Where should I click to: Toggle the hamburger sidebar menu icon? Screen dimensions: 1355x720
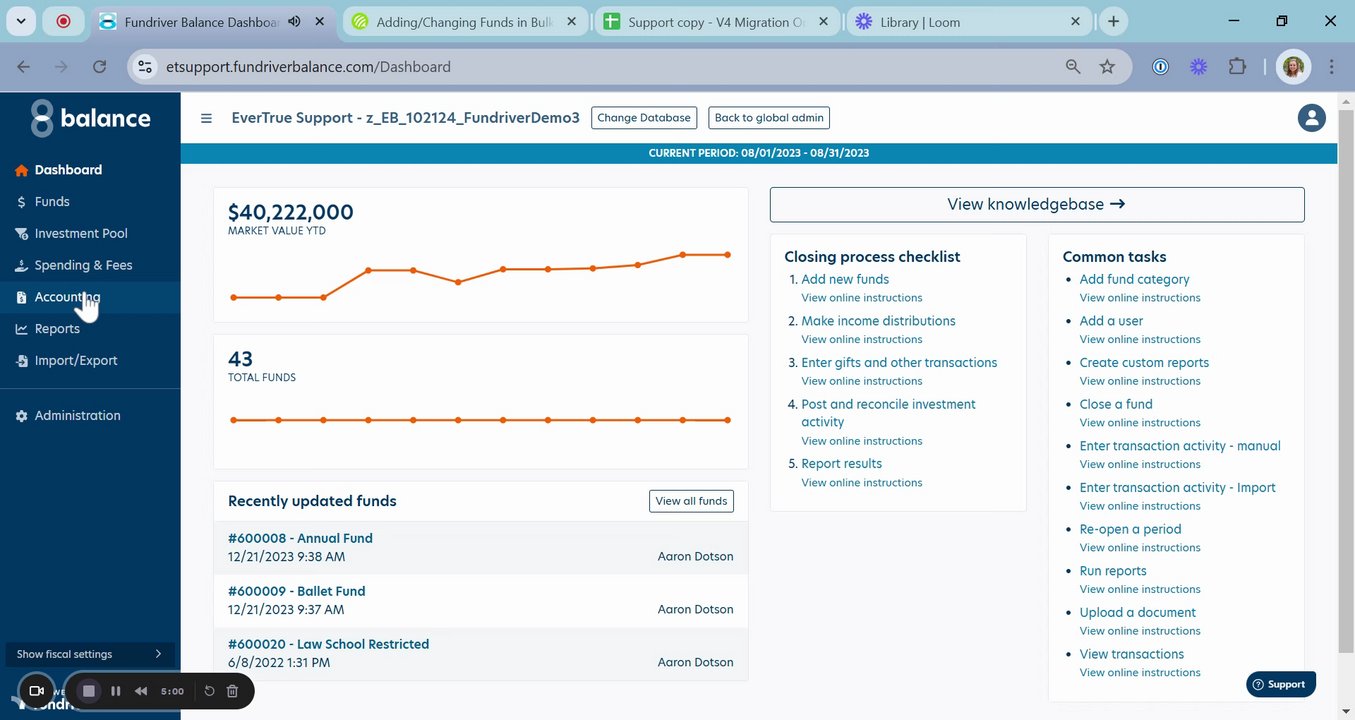tap(206, 118)
